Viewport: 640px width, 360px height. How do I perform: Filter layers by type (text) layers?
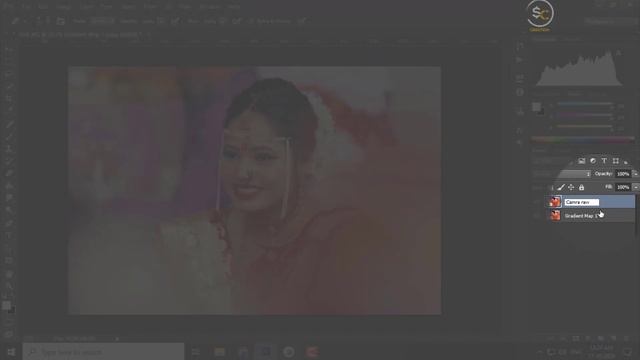[x=604, y=161]
